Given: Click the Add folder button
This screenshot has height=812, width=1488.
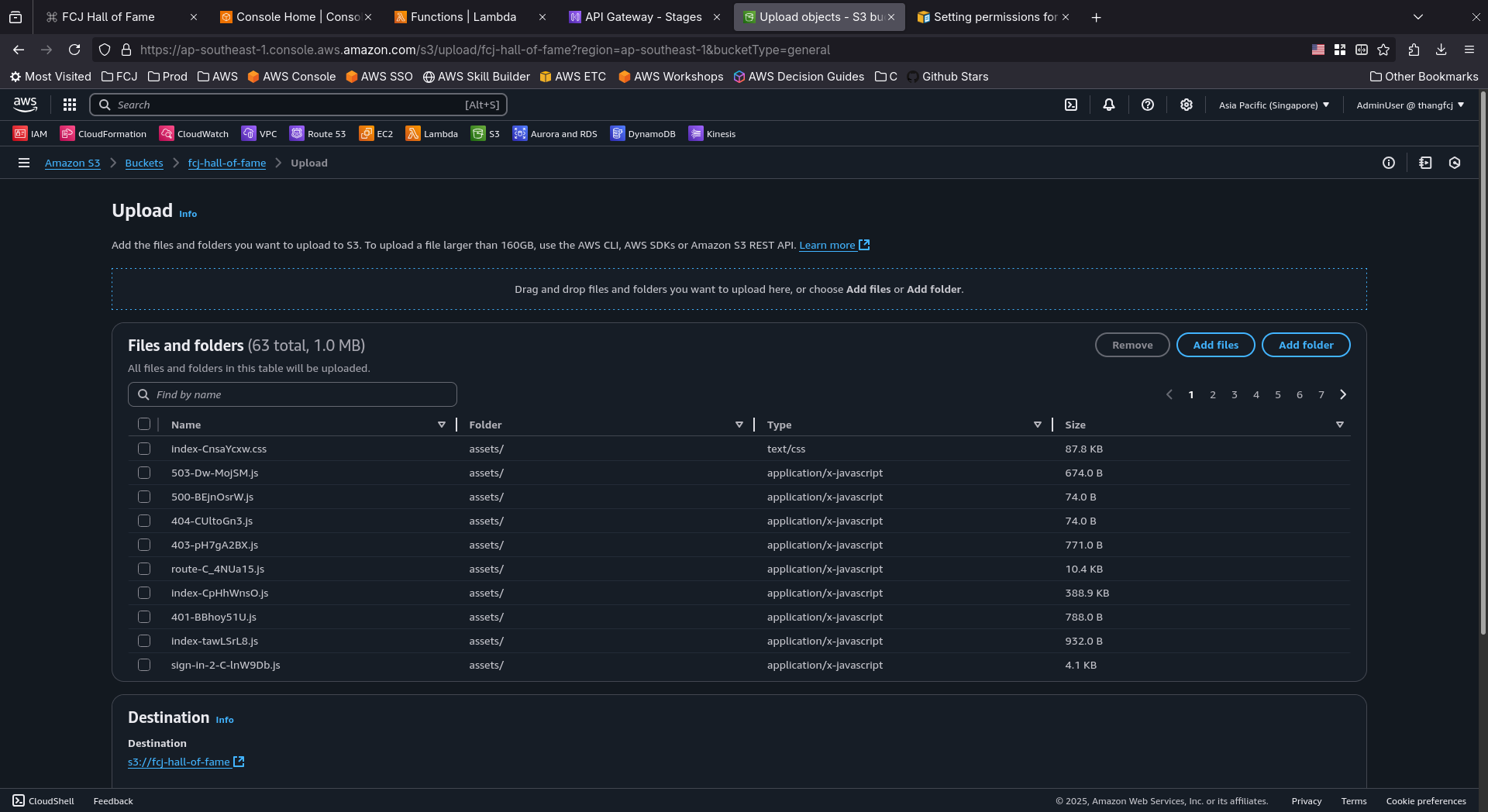Looking at the screenshot, I should click(1306, 345).
